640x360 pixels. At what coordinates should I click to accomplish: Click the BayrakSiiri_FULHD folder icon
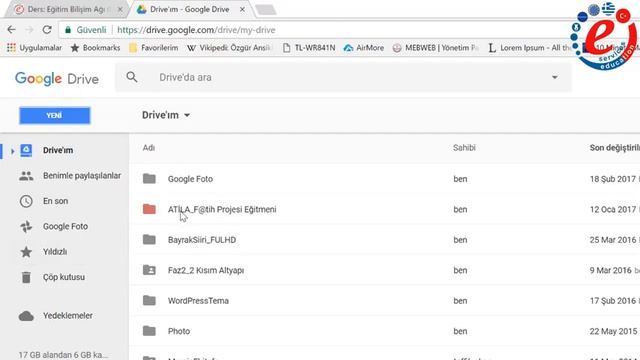tap(149, 240)
